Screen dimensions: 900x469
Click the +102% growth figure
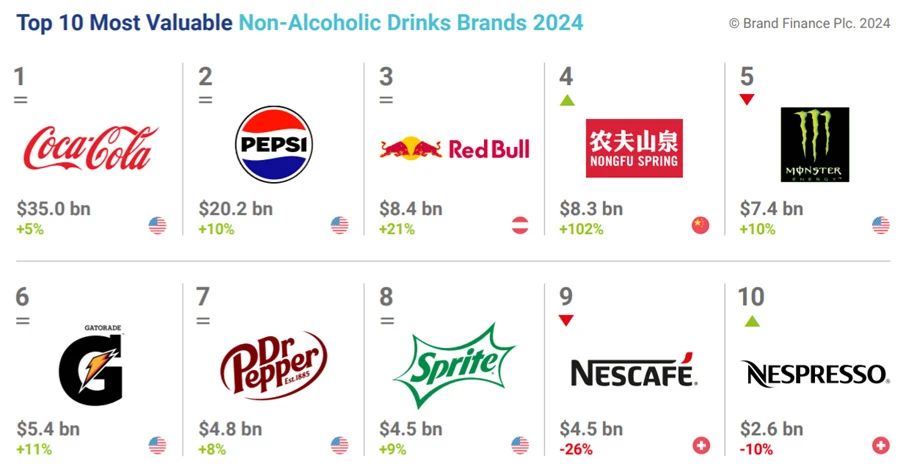coord(581,230)
